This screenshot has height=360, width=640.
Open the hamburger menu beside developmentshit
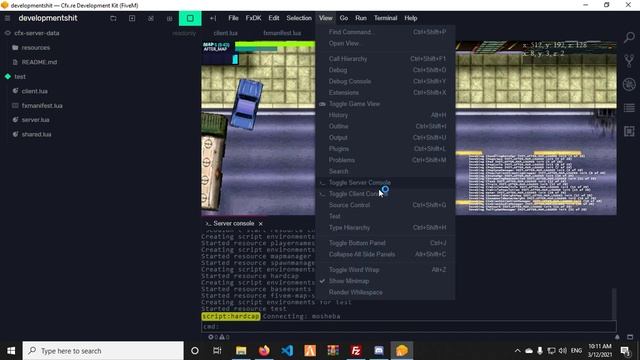point(7,18)
